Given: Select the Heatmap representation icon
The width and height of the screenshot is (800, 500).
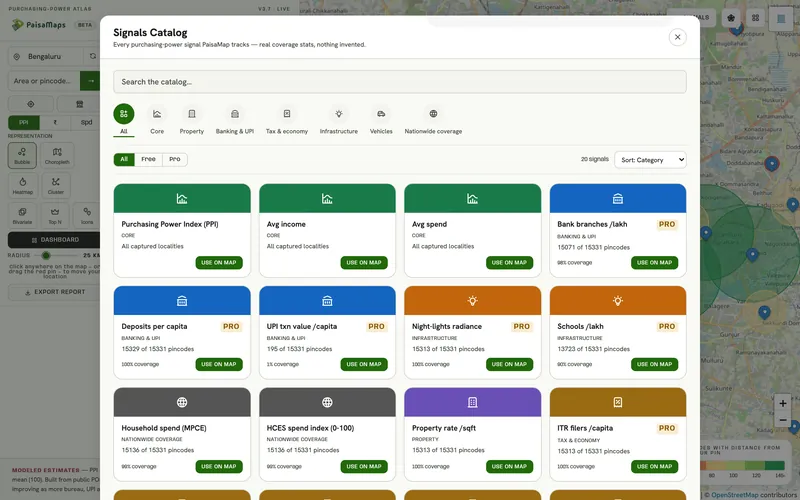Looking at the screenshot, I should [x=22, y=185].
